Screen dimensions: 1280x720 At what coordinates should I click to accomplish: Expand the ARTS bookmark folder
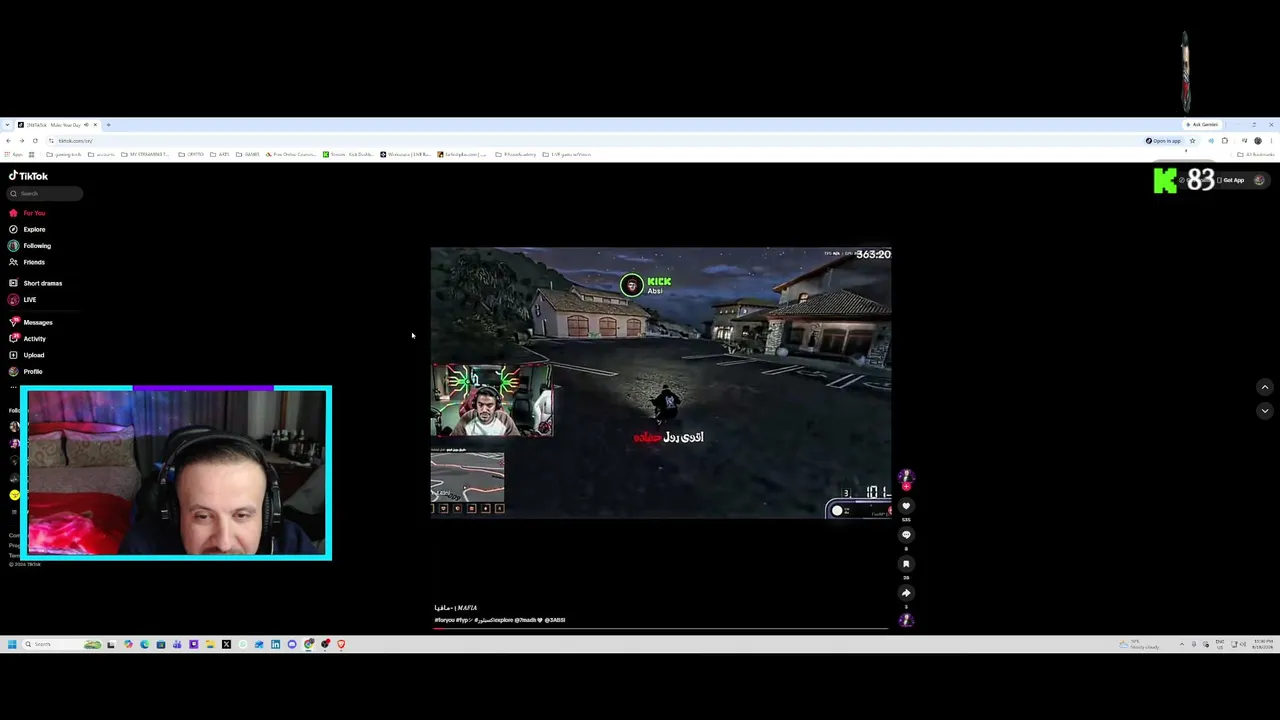pyautogui.click(x=220, y=155)
